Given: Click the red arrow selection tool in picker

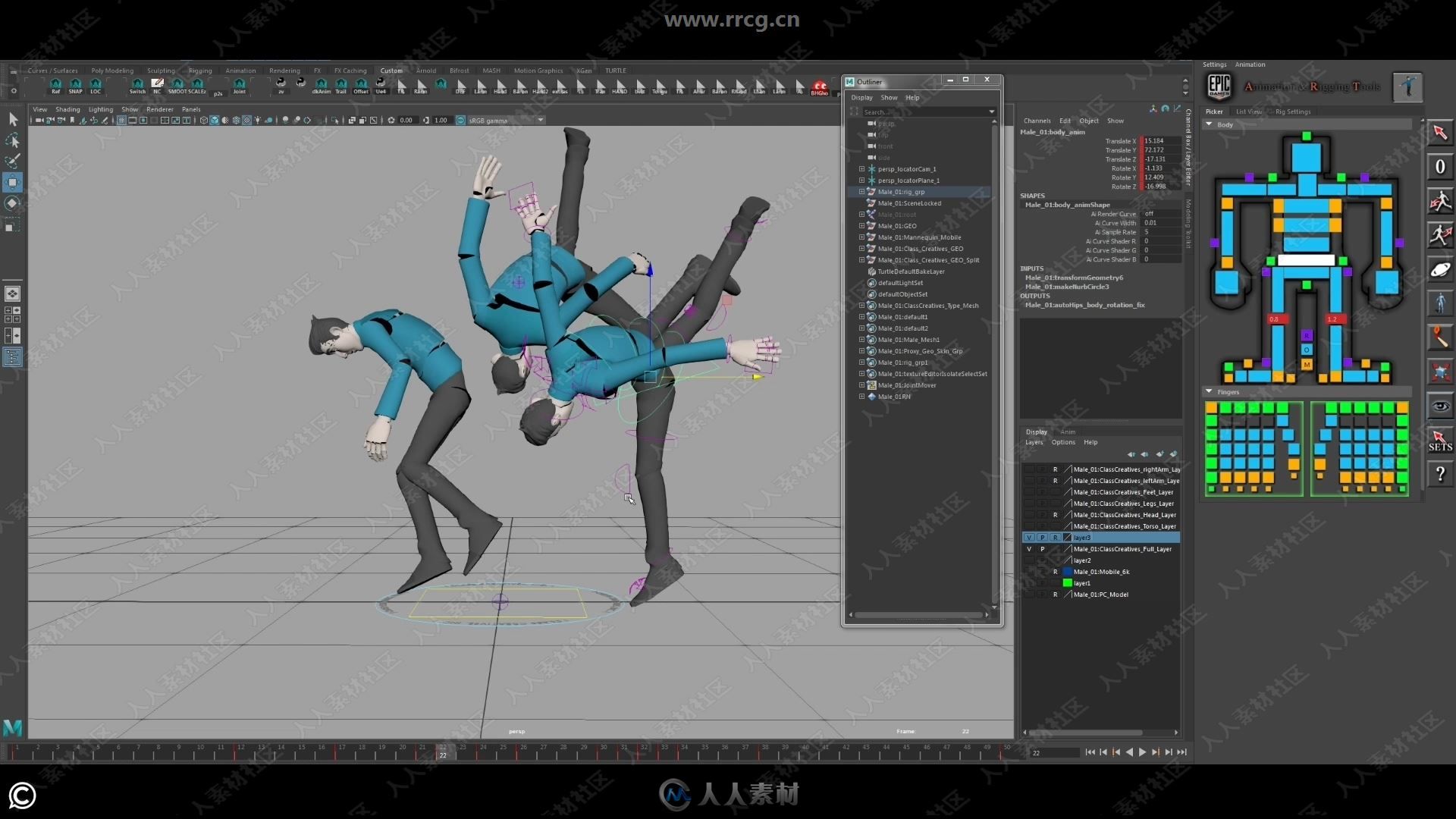Looking at the screenshot, I should 1440,133.
